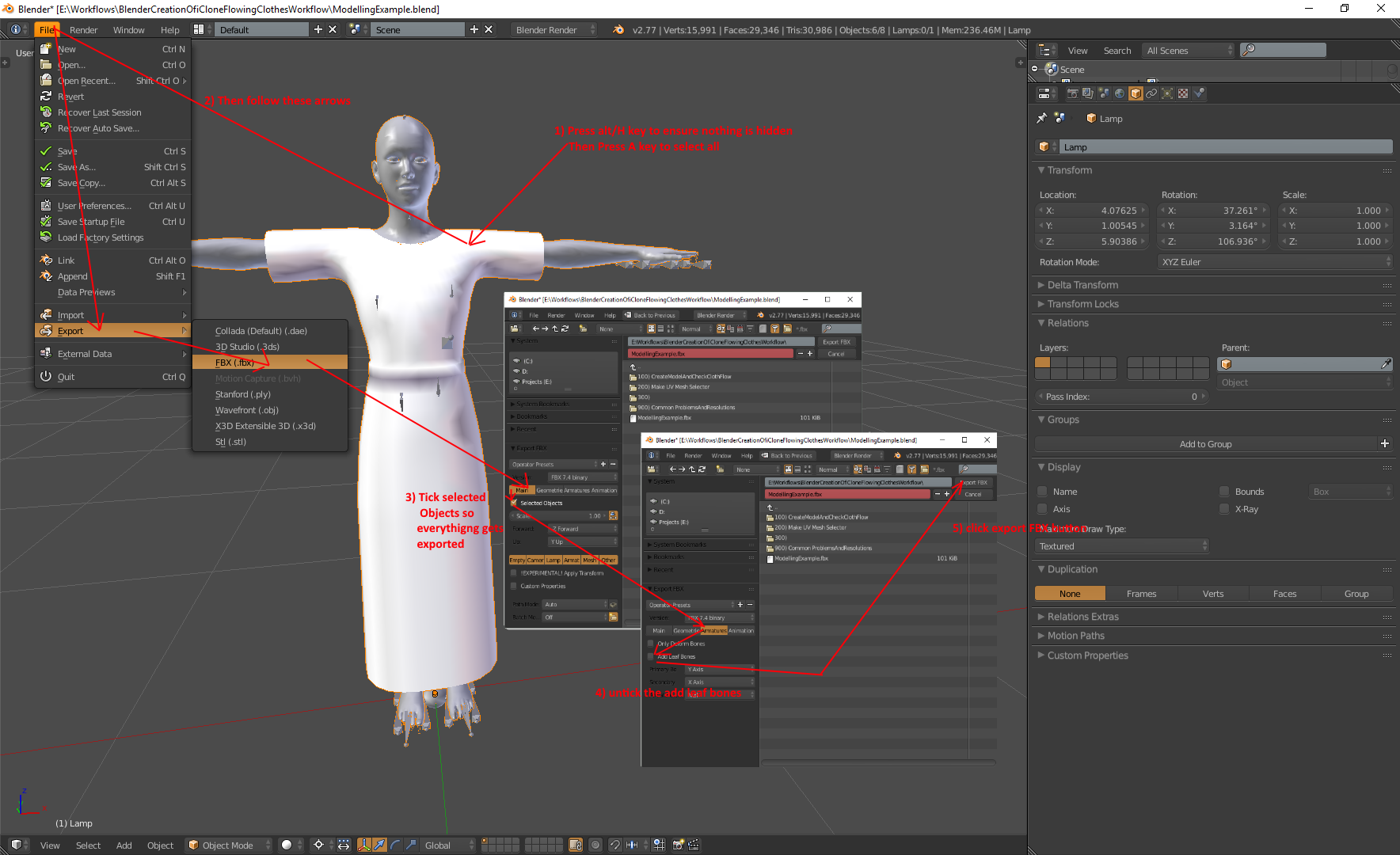1400x855 pixels.
Task: Open the Scene properties tab icon
Action: click(1104, 93)
